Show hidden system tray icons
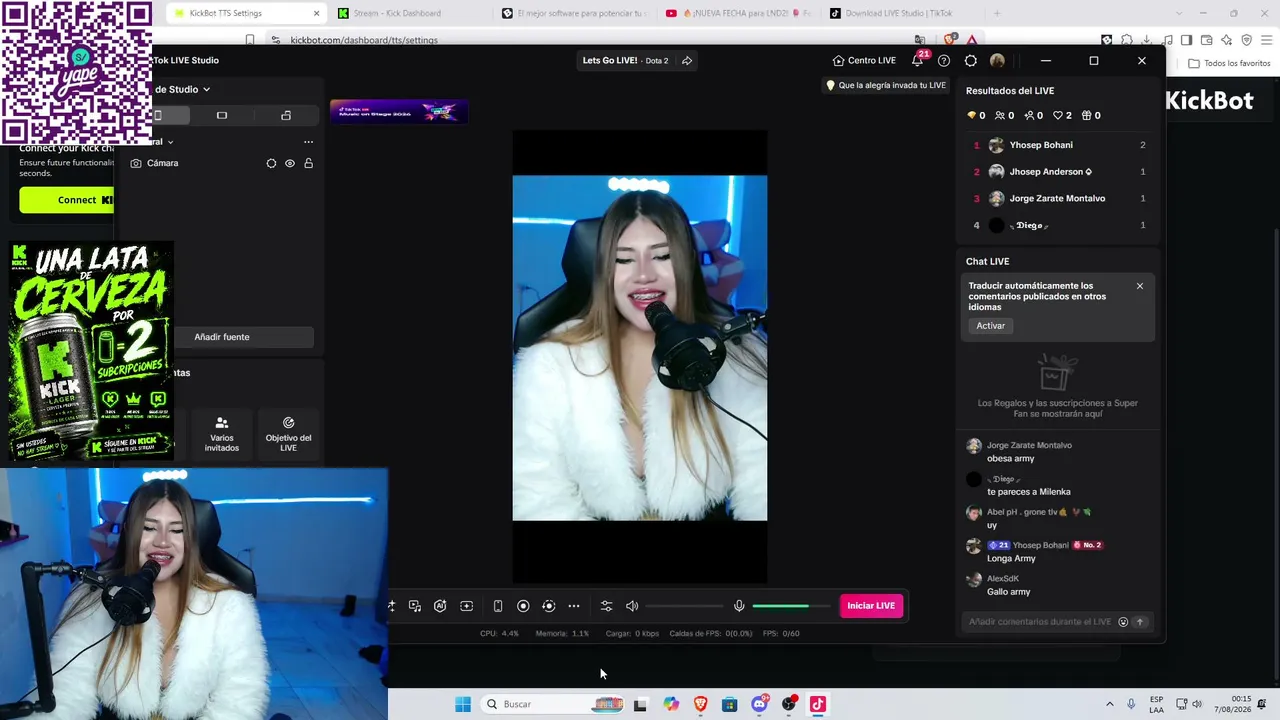 1109,704
